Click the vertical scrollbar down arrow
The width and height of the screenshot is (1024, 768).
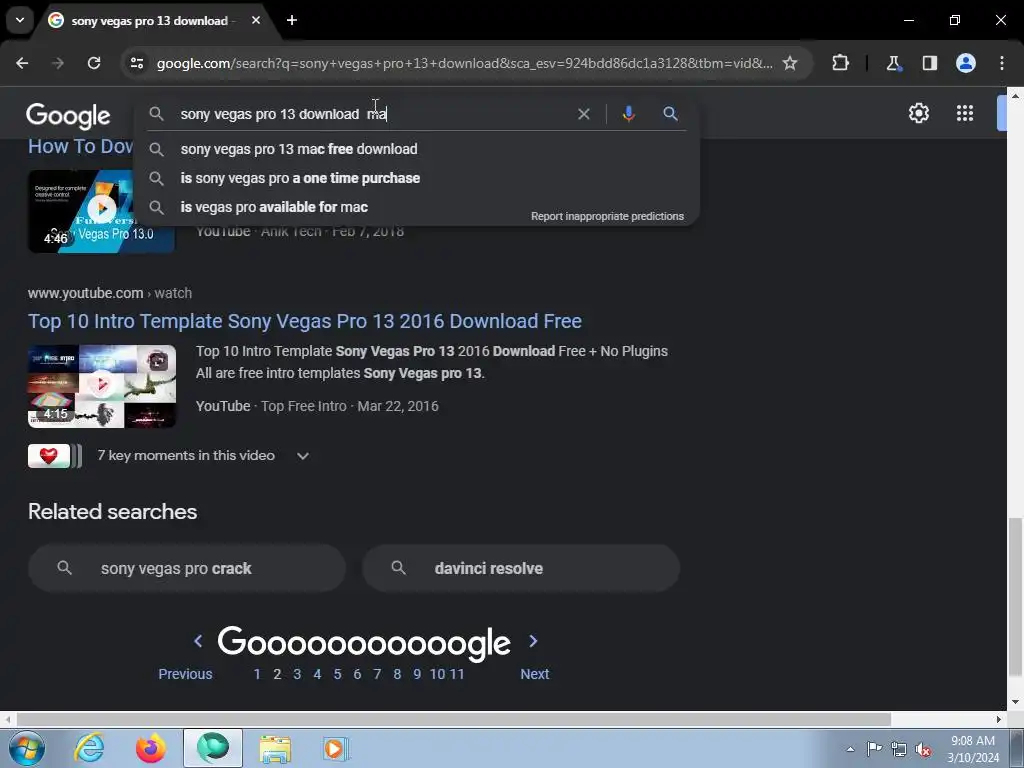coord(1015,702)
